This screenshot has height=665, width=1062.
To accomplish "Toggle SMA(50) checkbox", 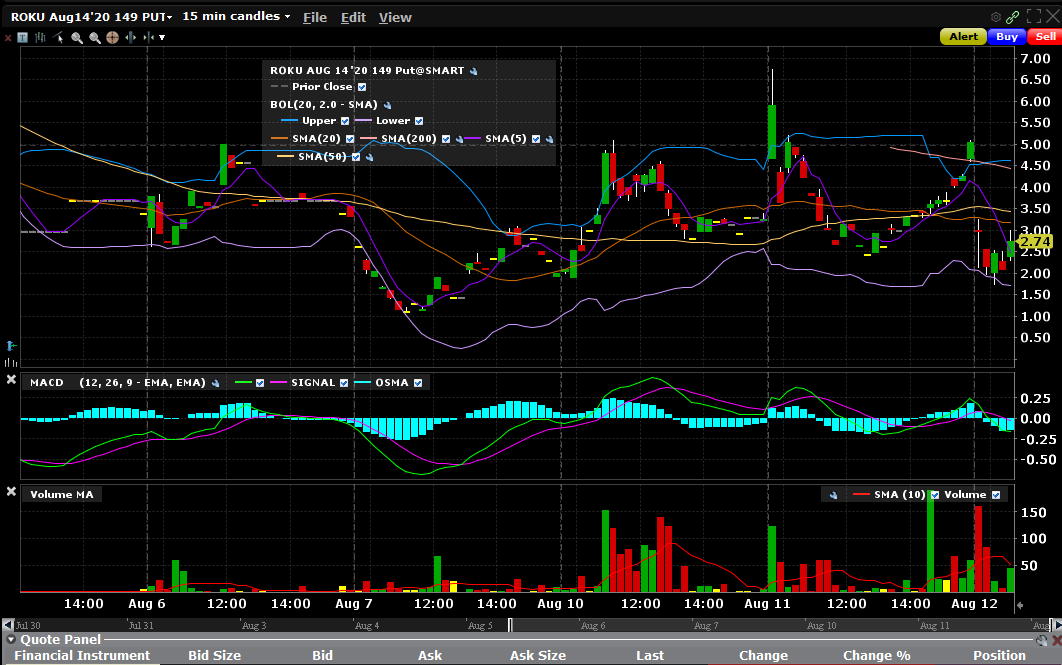I will coord(356,157).
